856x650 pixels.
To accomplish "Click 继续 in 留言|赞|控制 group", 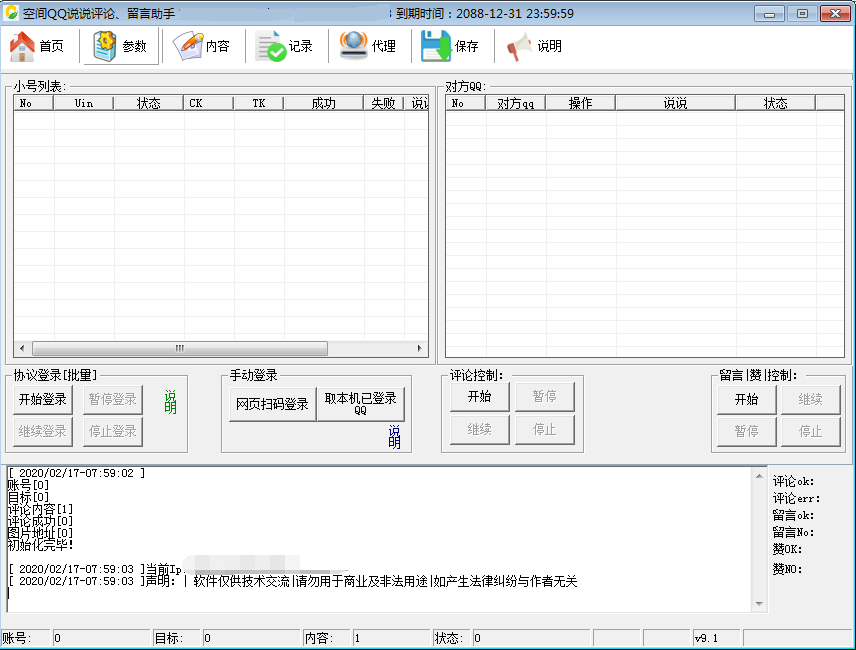I will tap(810, 399).
